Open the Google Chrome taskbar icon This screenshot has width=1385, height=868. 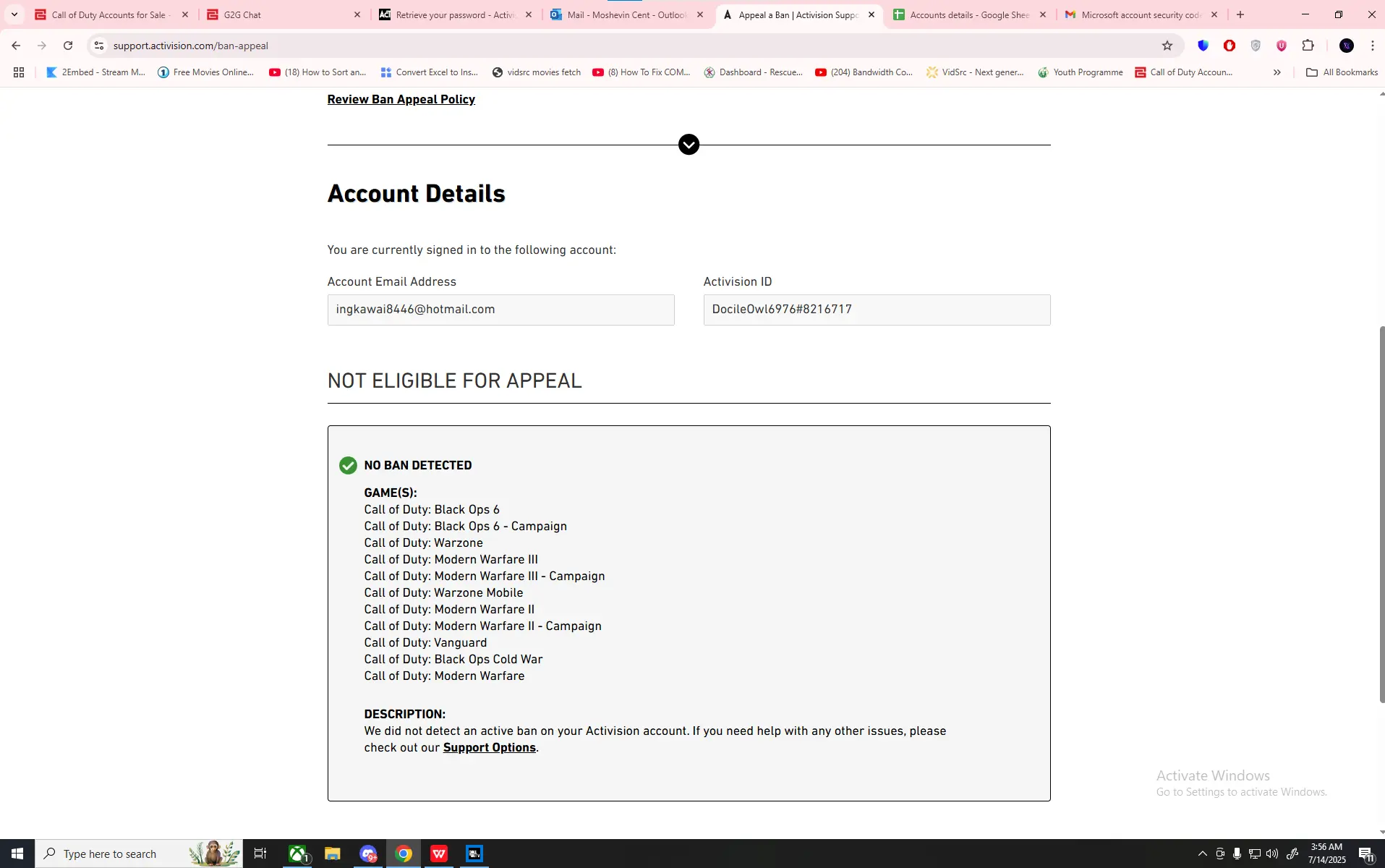point(404,854)
